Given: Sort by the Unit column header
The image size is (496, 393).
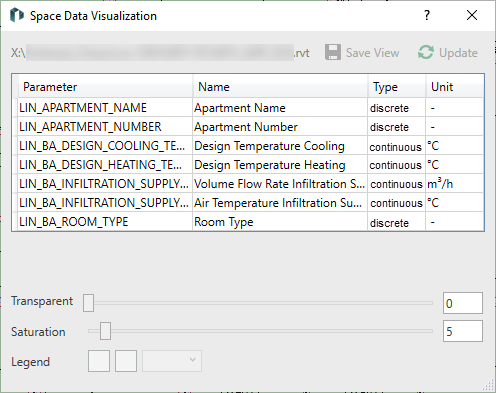Looking at the screenshot, I should (x=455, y=87).
